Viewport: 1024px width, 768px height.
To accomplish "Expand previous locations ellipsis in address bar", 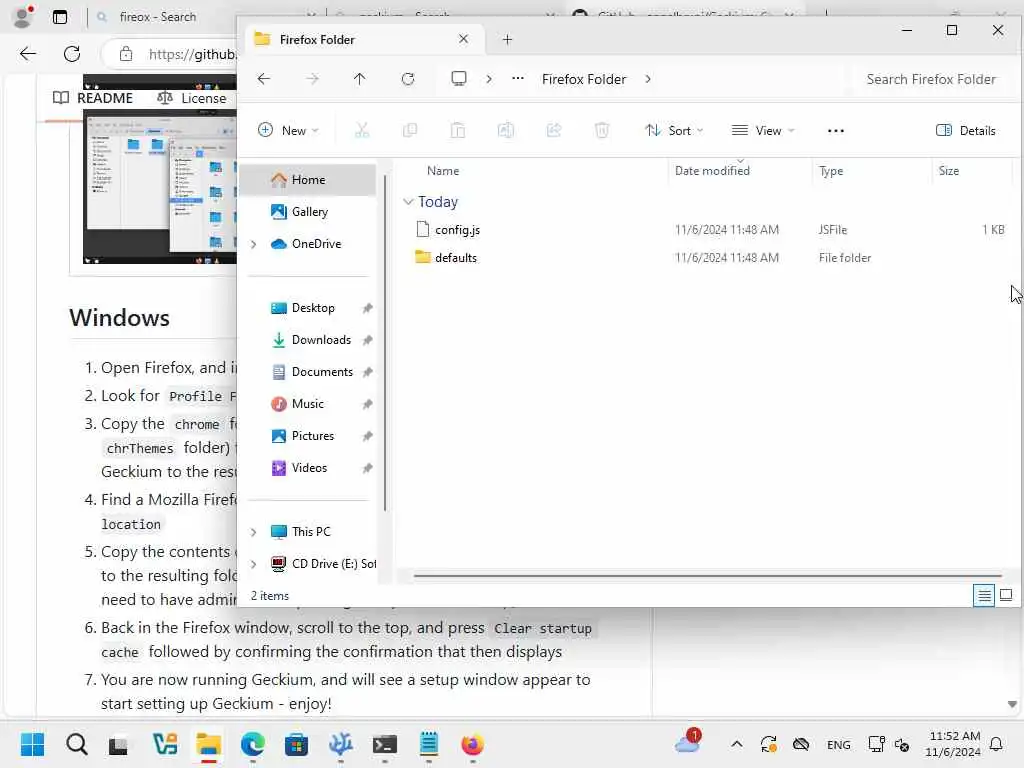I will click(x=518, y=79).
